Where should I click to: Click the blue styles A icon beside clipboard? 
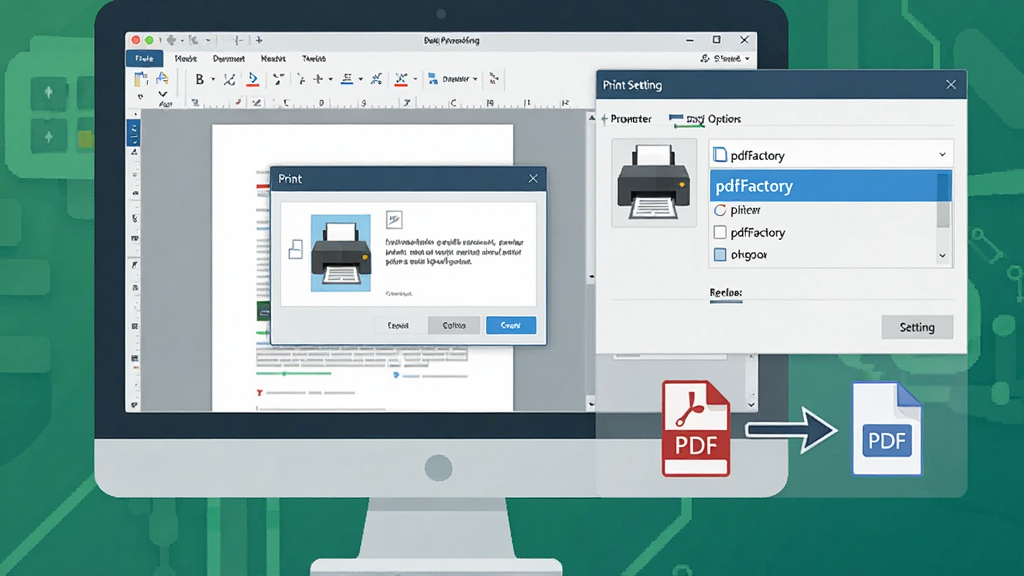(162, 78)
